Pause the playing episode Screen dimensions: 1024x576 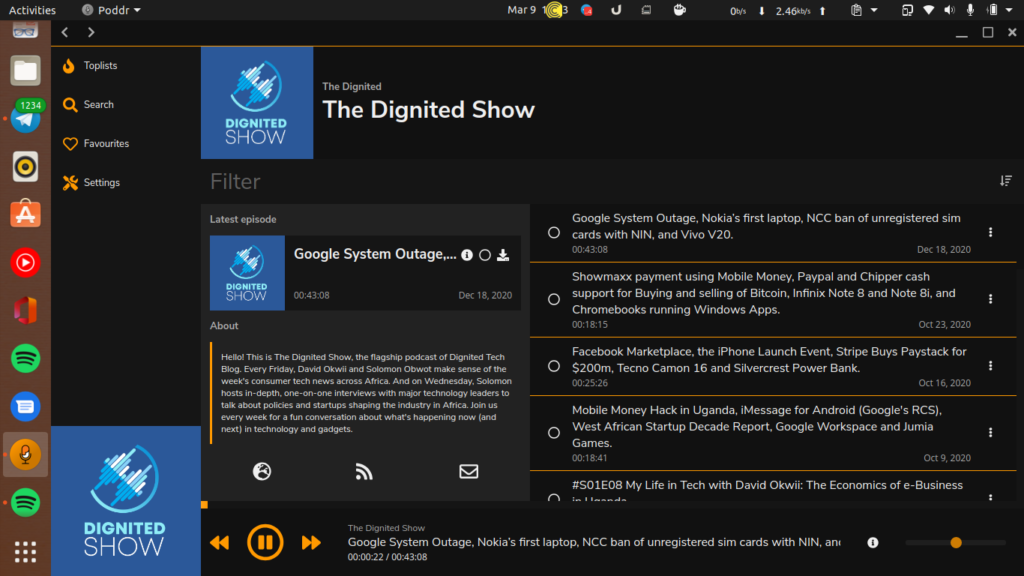(265, 542)
